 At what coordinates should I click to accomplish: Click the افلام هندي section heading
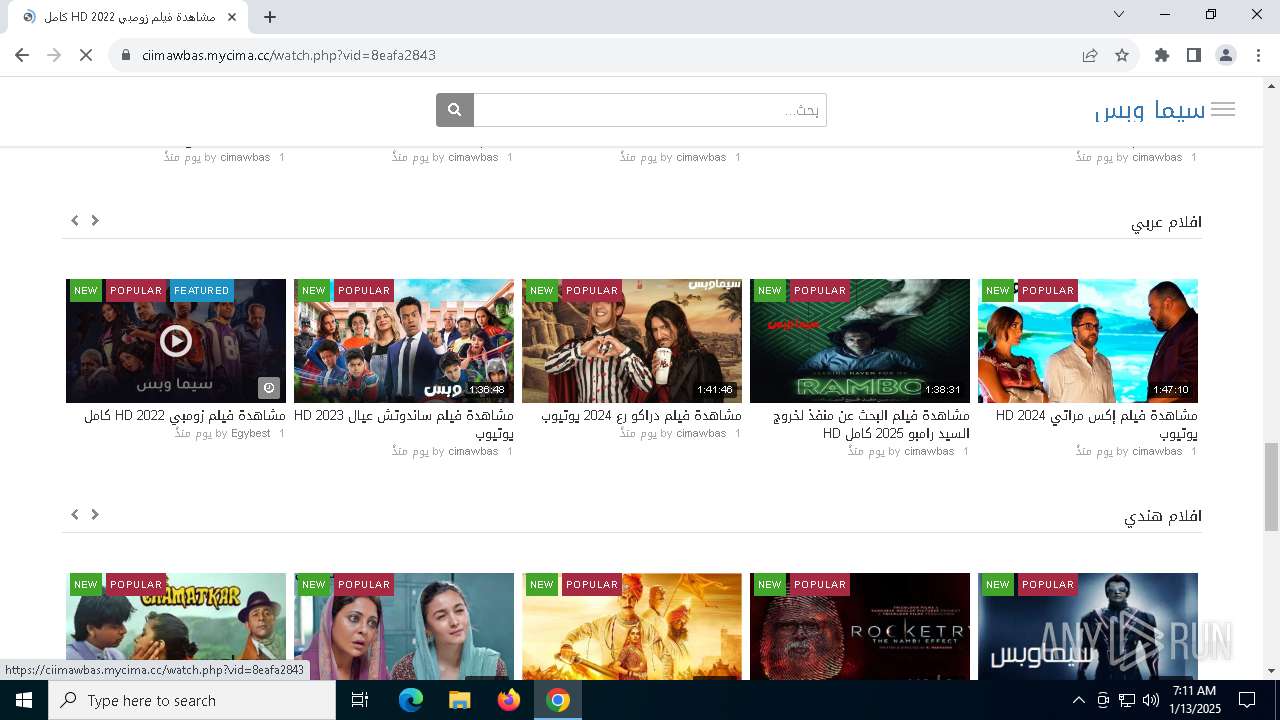pyautogui.click(x=1163, y=516)
